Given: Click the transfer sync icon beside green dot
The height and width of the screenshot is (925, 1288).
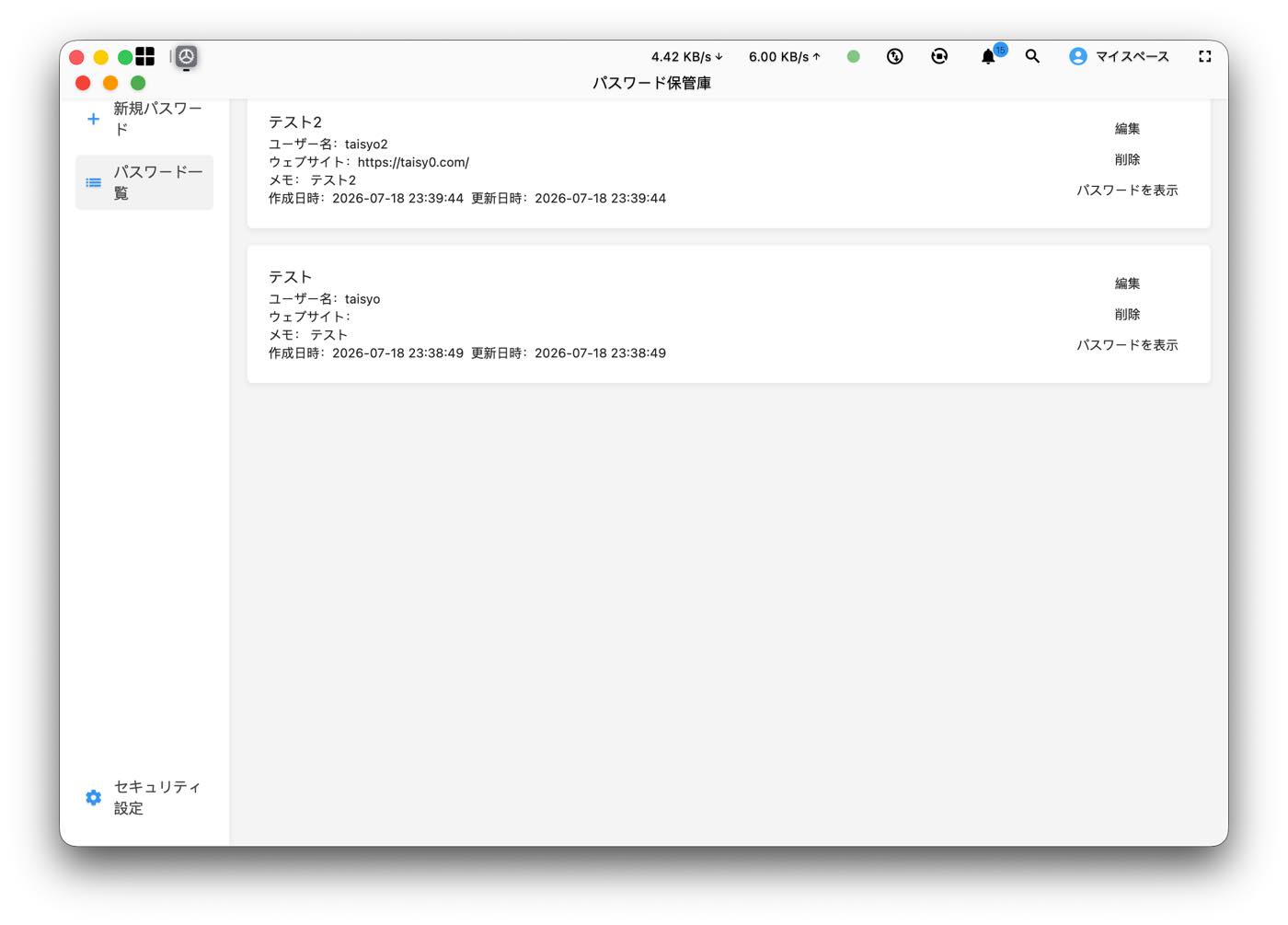Looking at the screenshot, I should (894, 56).
